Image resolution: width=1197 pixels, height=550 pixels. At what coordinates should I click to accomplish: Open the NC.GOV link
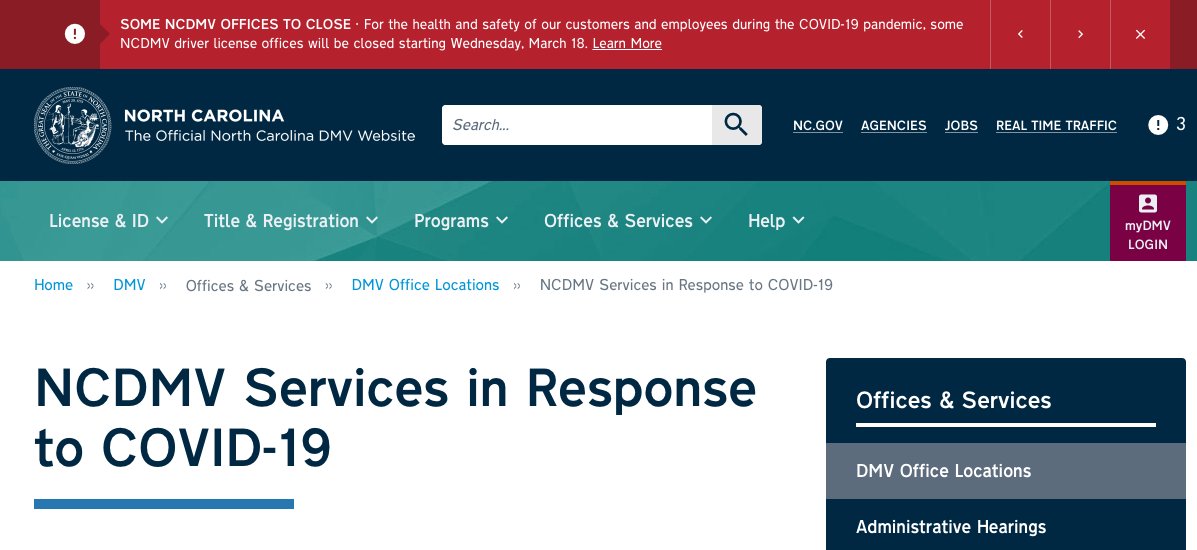[818, 125]
